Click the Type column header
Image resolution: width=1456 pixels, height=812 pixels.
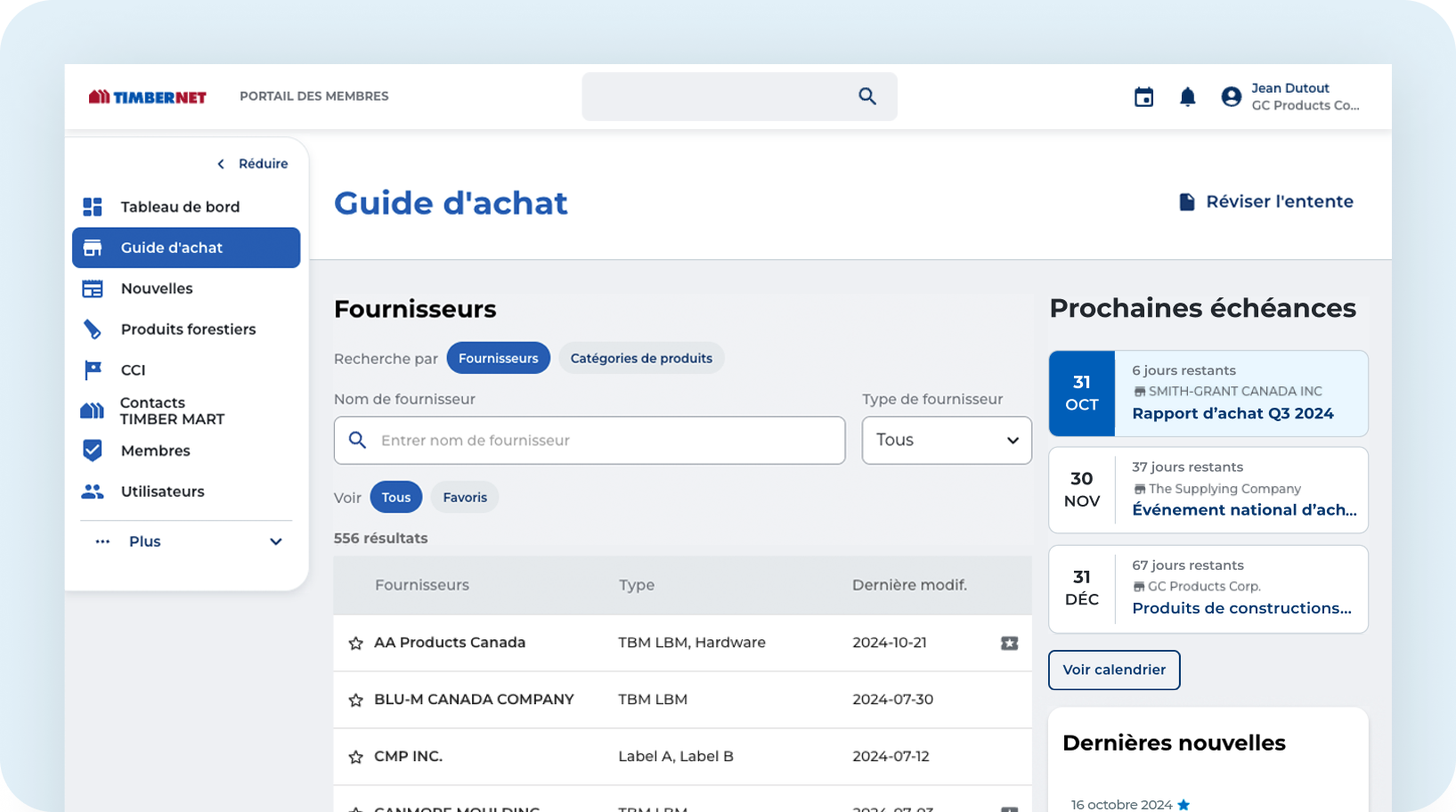click(x=637, y=585)
